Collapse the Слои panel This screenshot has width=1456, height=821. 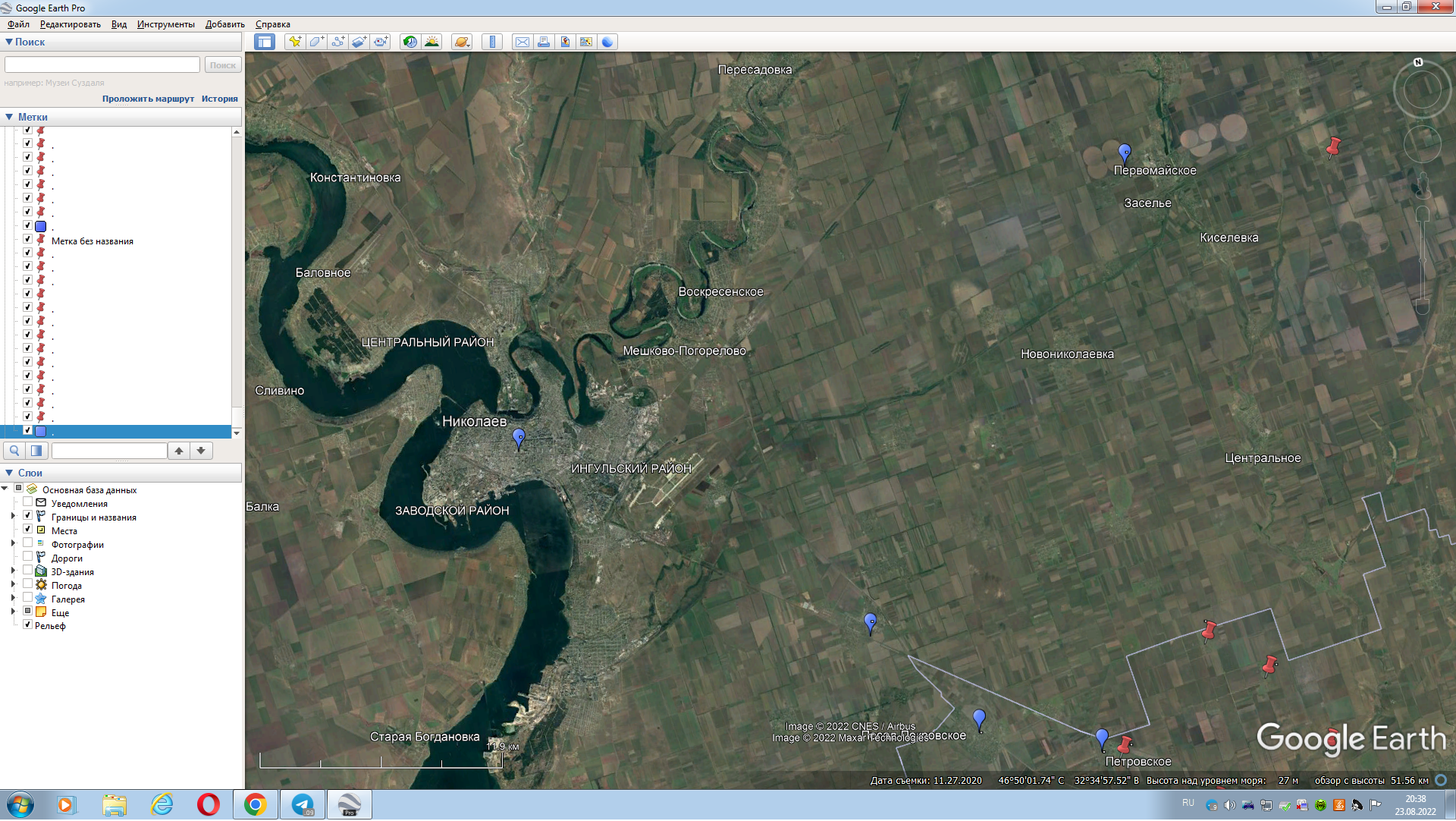pyautogui.click(x=9, y=473)
